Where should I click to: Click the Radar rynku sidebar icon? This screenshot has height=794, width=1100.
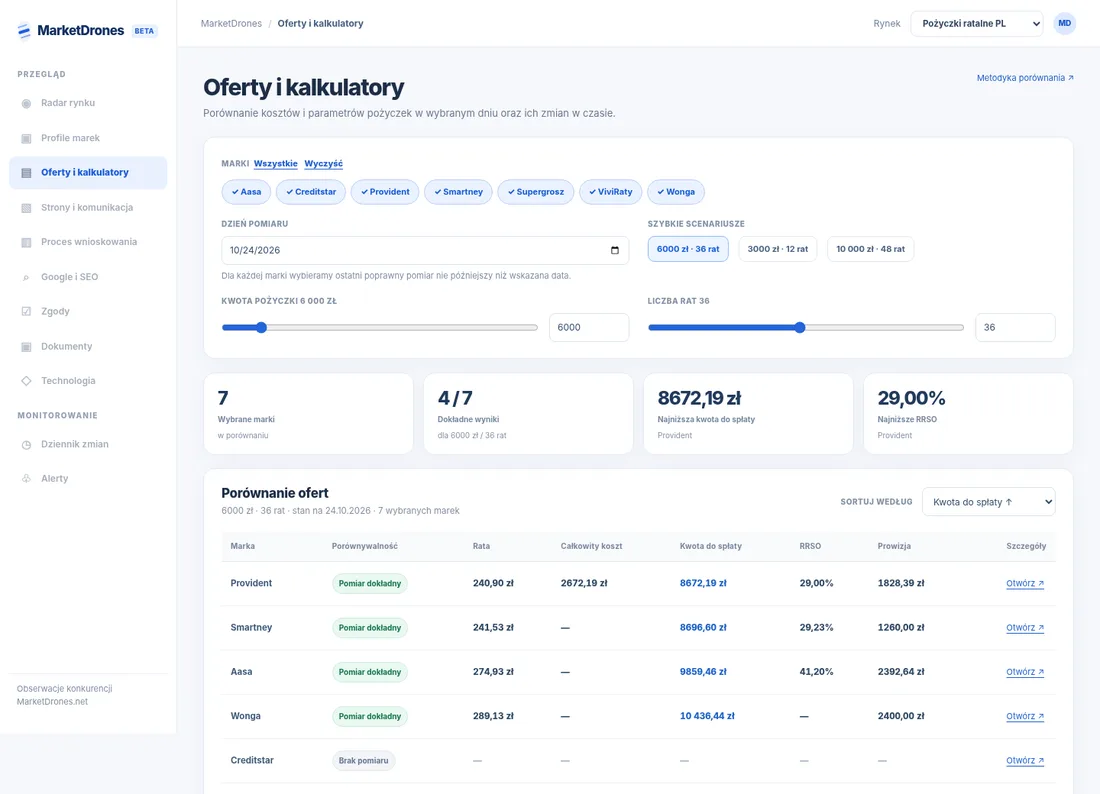[x=26, y=103]
